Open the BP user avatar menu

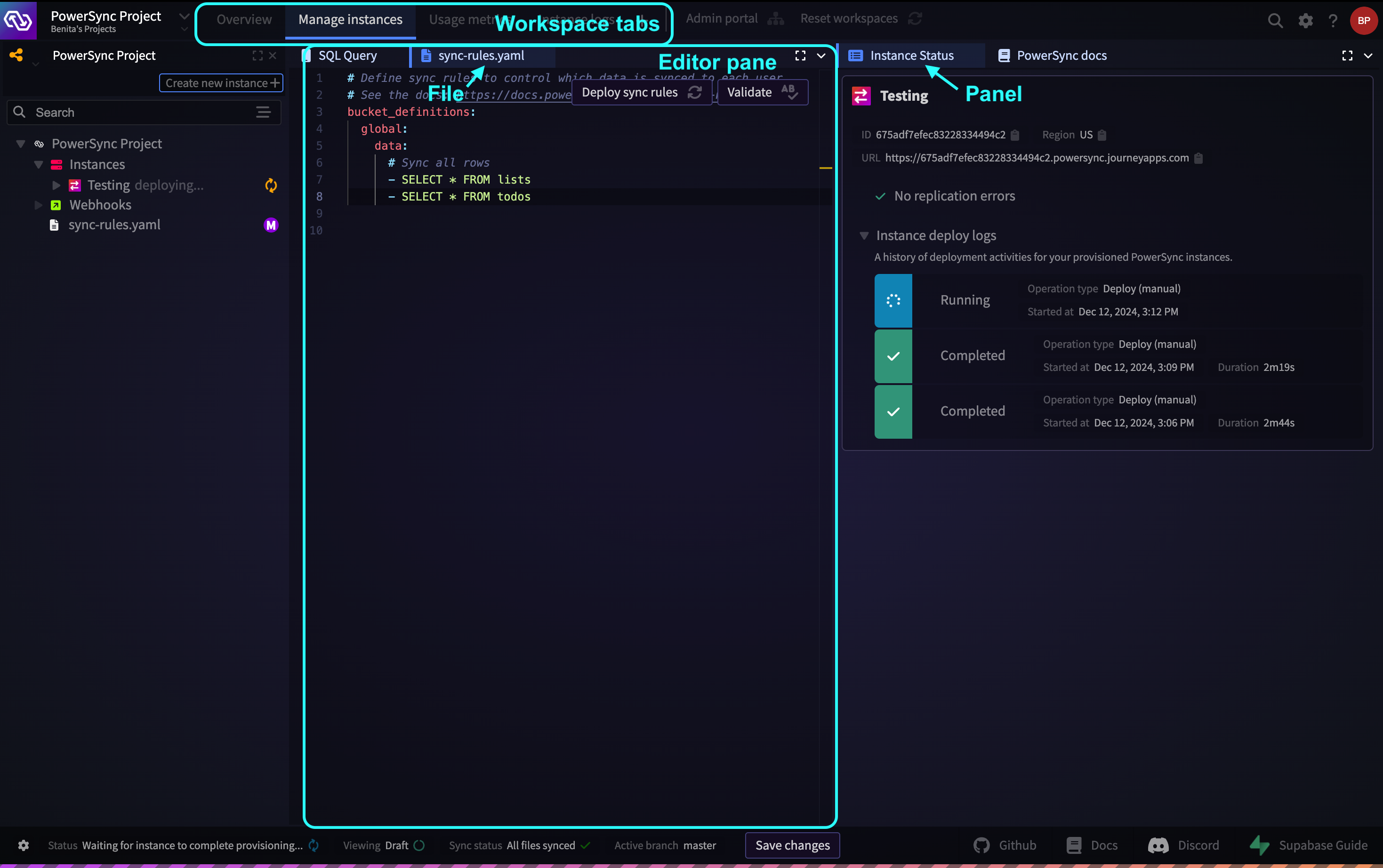click(1364, 21)
